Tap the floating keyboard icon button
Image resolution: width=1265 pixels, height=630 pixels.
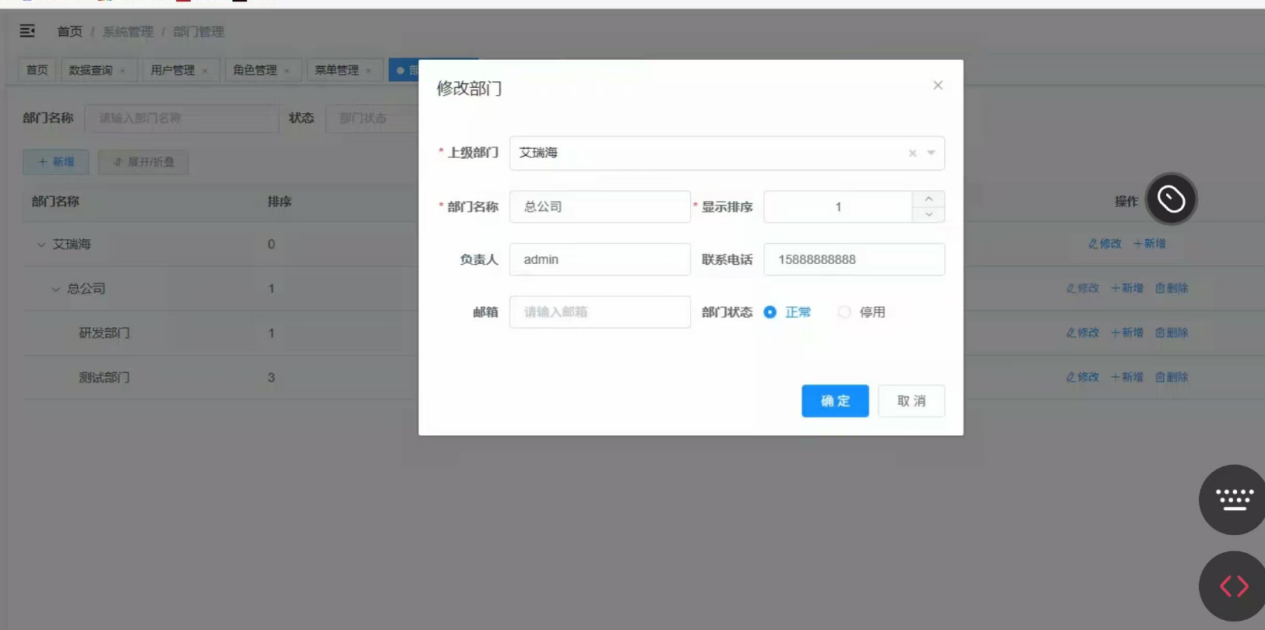(1234, 500)
